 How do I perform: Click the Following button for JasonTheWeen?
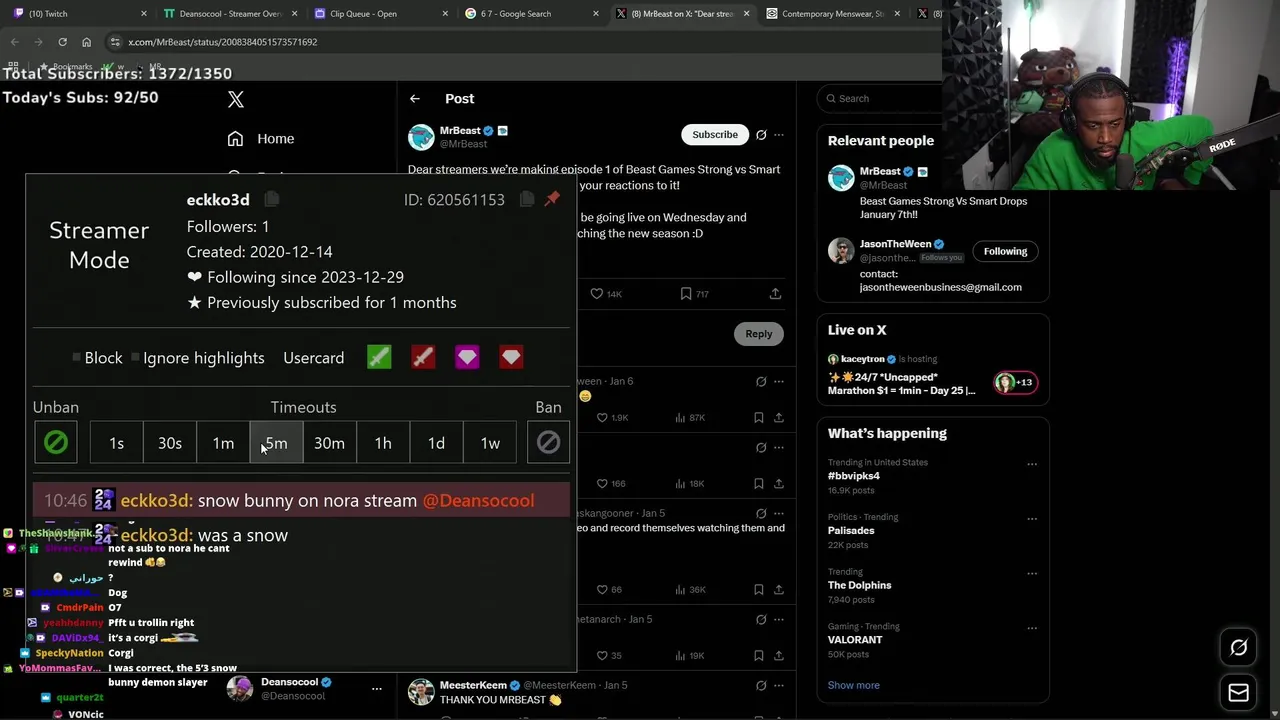click(1005, 251)
